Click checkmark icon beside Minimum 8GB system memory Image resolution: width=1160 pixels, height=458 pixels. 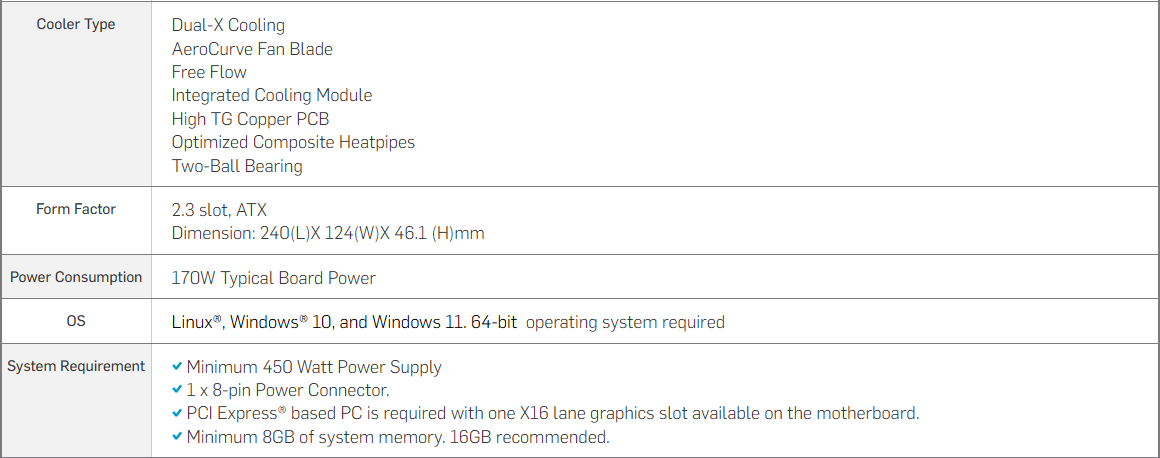[x=177, y=437]
